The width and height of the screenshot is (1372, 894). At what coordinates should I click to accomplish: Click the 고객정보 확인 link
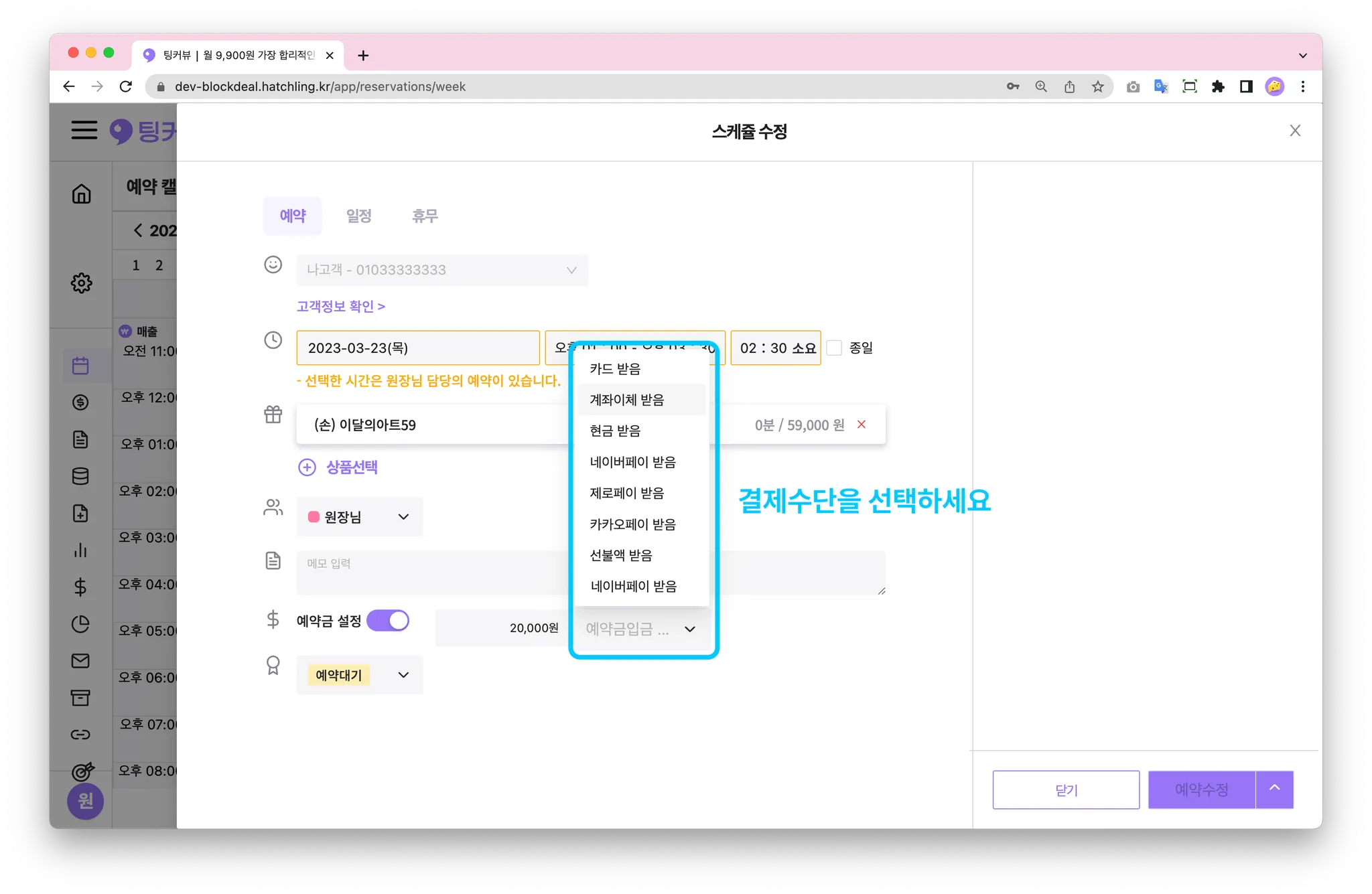340,306
